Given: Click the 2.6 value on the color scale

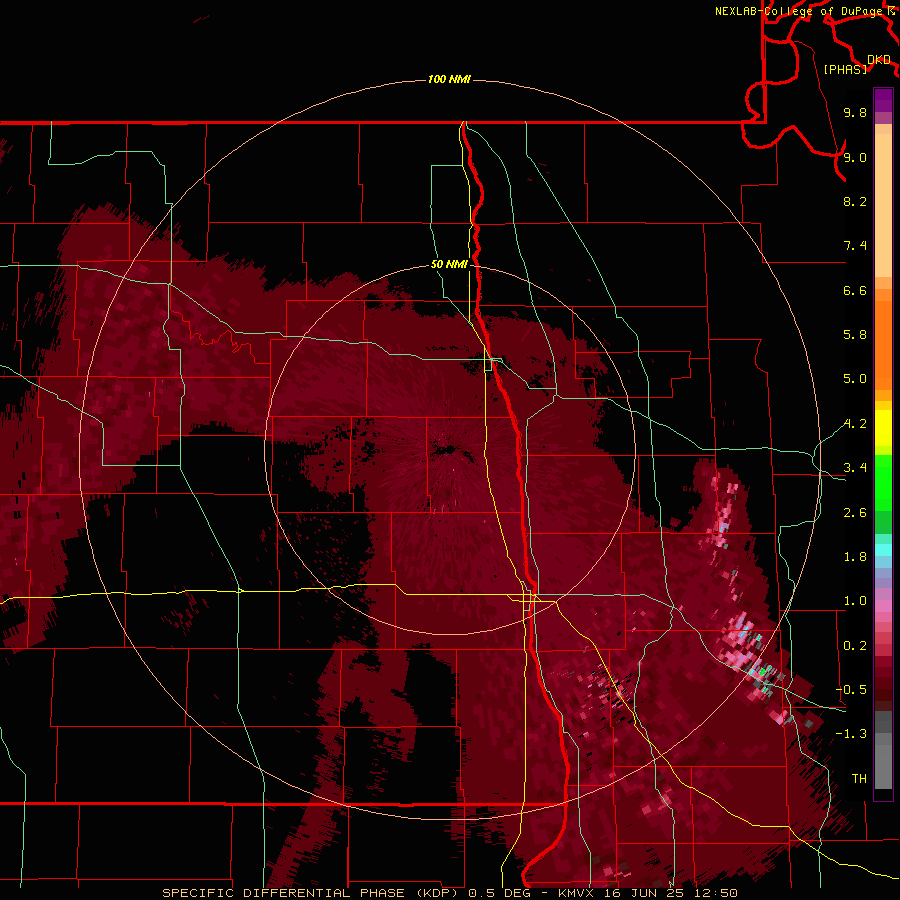Looking at the screenshot, I should (855, 513).
